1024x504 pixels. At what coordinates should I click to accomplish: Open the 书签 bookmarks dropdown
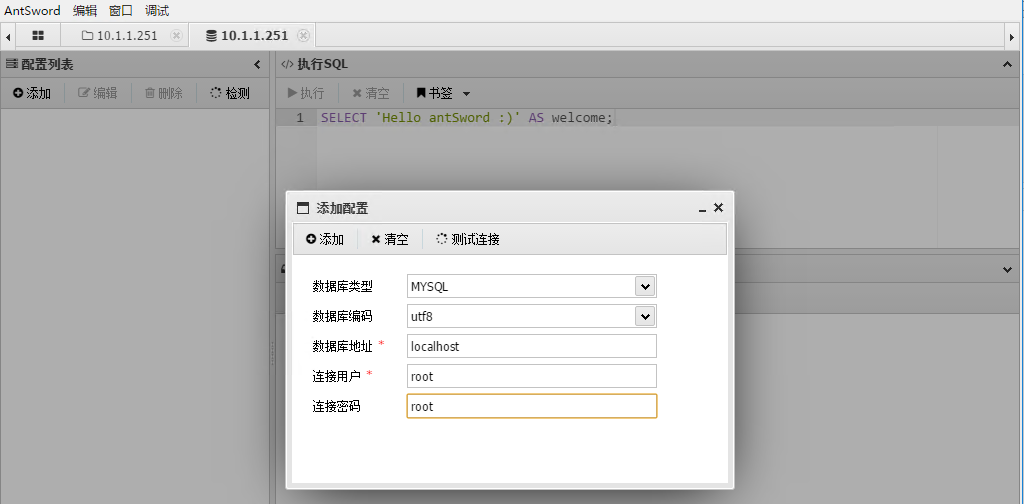pos(443,93)
